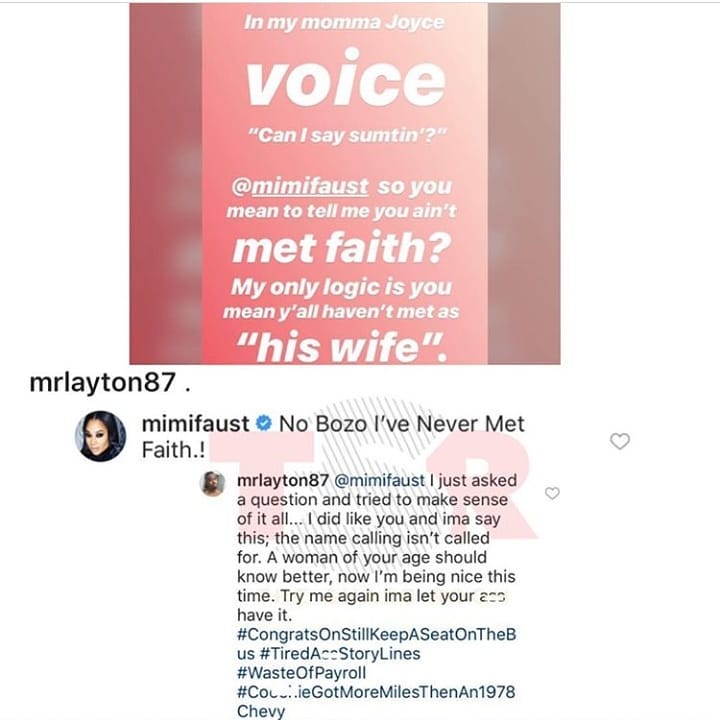
Task: Click the "met faith?" text in the story
Action: pyautogui.click(x=342, y=248)
